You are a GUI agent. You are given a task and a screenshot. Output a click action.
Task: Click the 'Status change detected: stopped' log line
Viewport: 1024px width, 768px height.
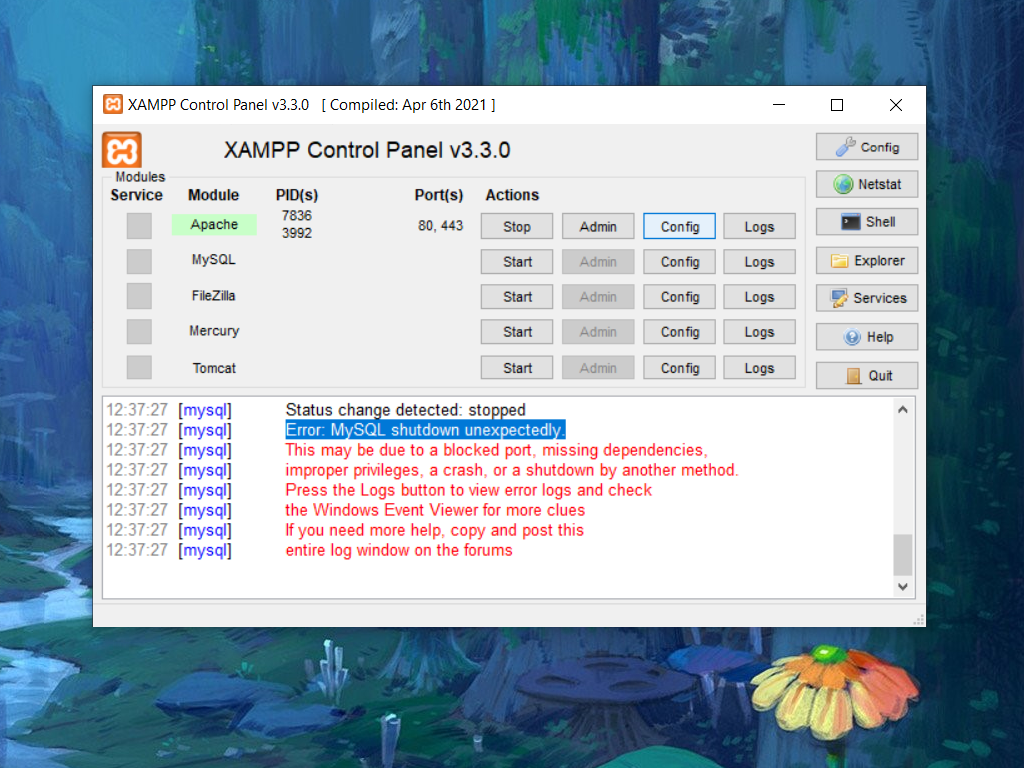point(406,410)
